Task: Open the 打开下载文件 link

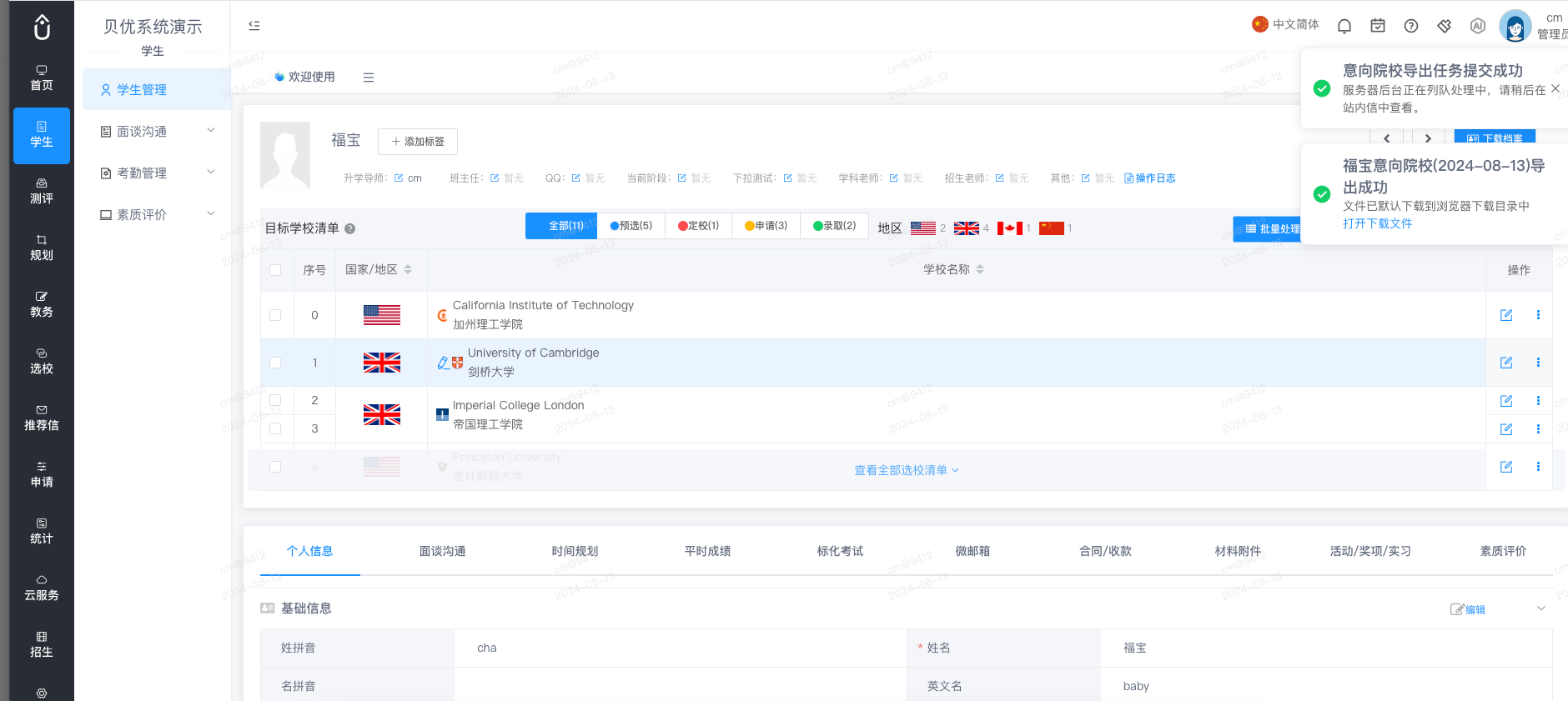Action: pos(1377,223)
